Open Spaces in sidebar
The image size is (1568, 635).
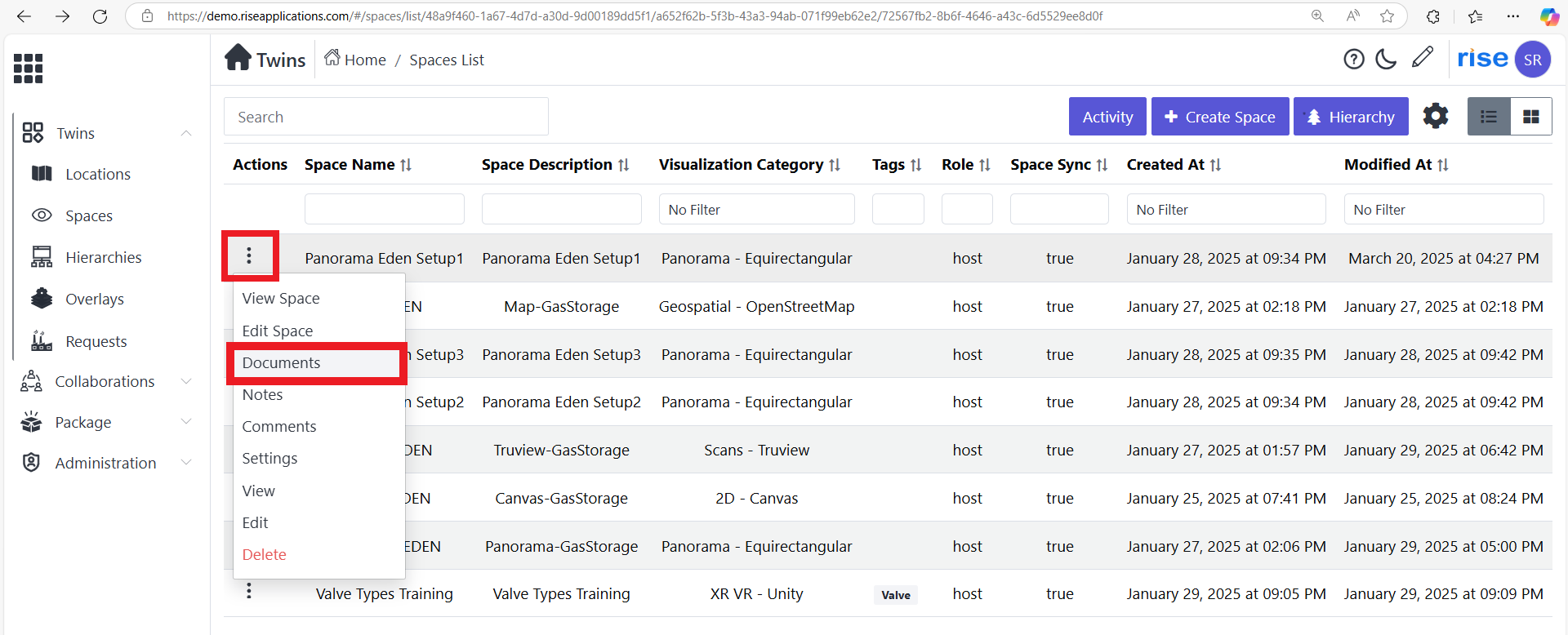[x=89, y=215]
